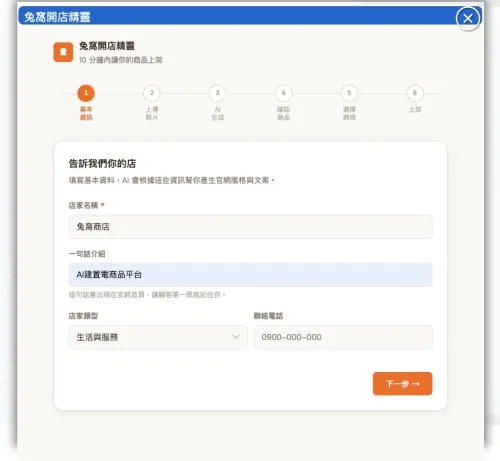The width and height of the screenshot is (500, 461).
Task: Go to step 3 AI生成
Action: pyautogui.click(x=217, y=93)
